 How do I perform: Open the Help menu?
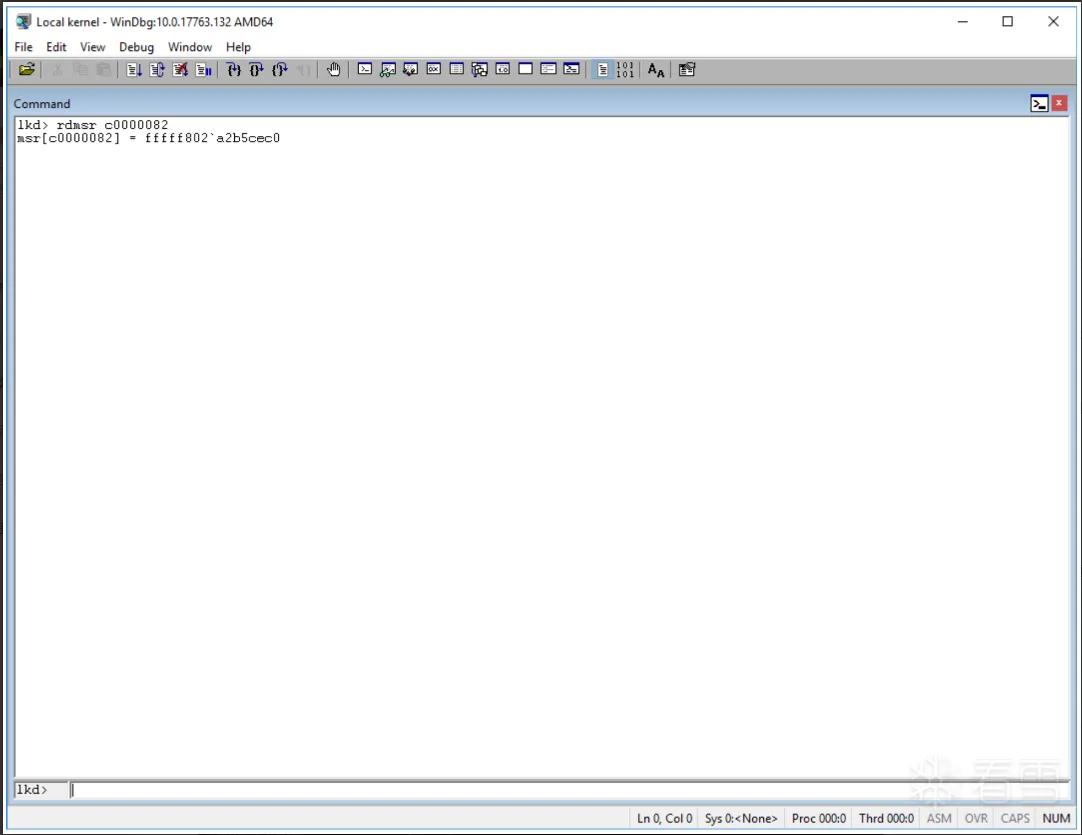pos(238,47)
